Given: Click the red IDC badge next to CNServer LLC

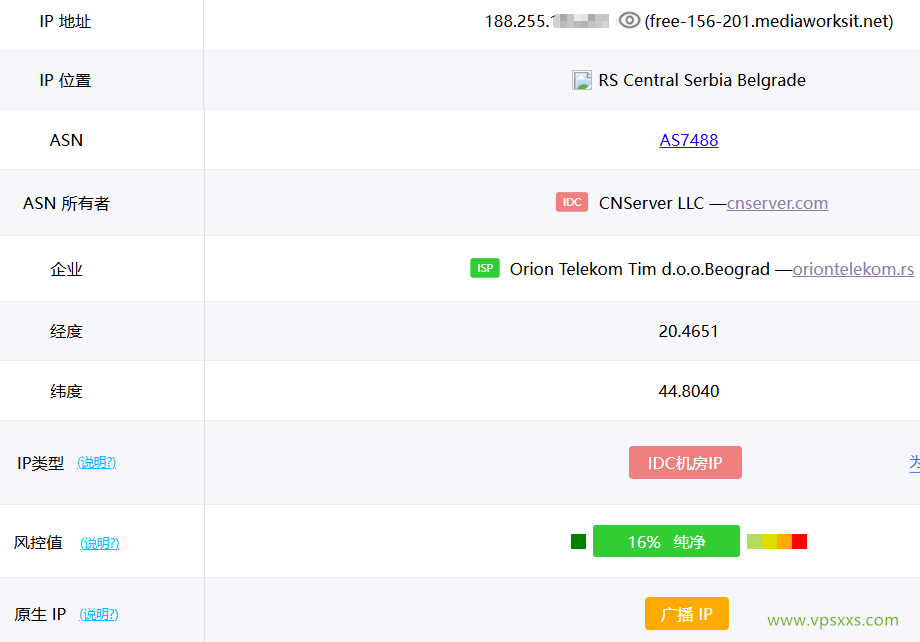Looking at the screenshot, I should (x=572, y=202).
